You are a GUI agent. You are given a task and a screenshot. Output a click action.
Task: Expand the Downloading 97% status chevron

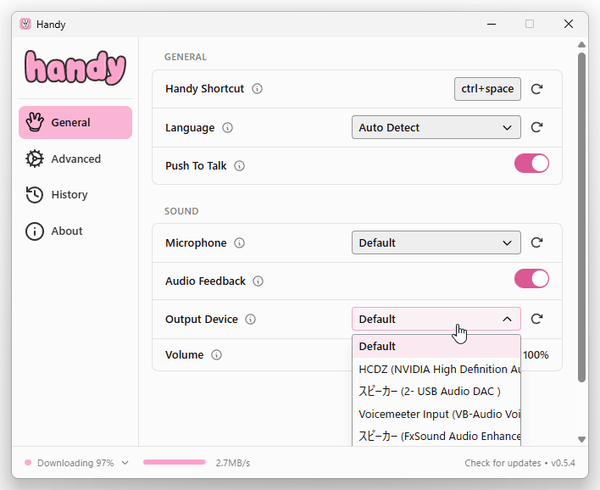click(125, 463)
